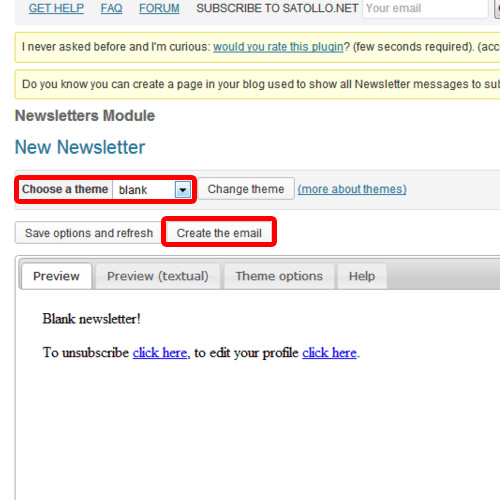Click 'Blank newsletter!' preview text
500x500 pixels.
point(91,319)
